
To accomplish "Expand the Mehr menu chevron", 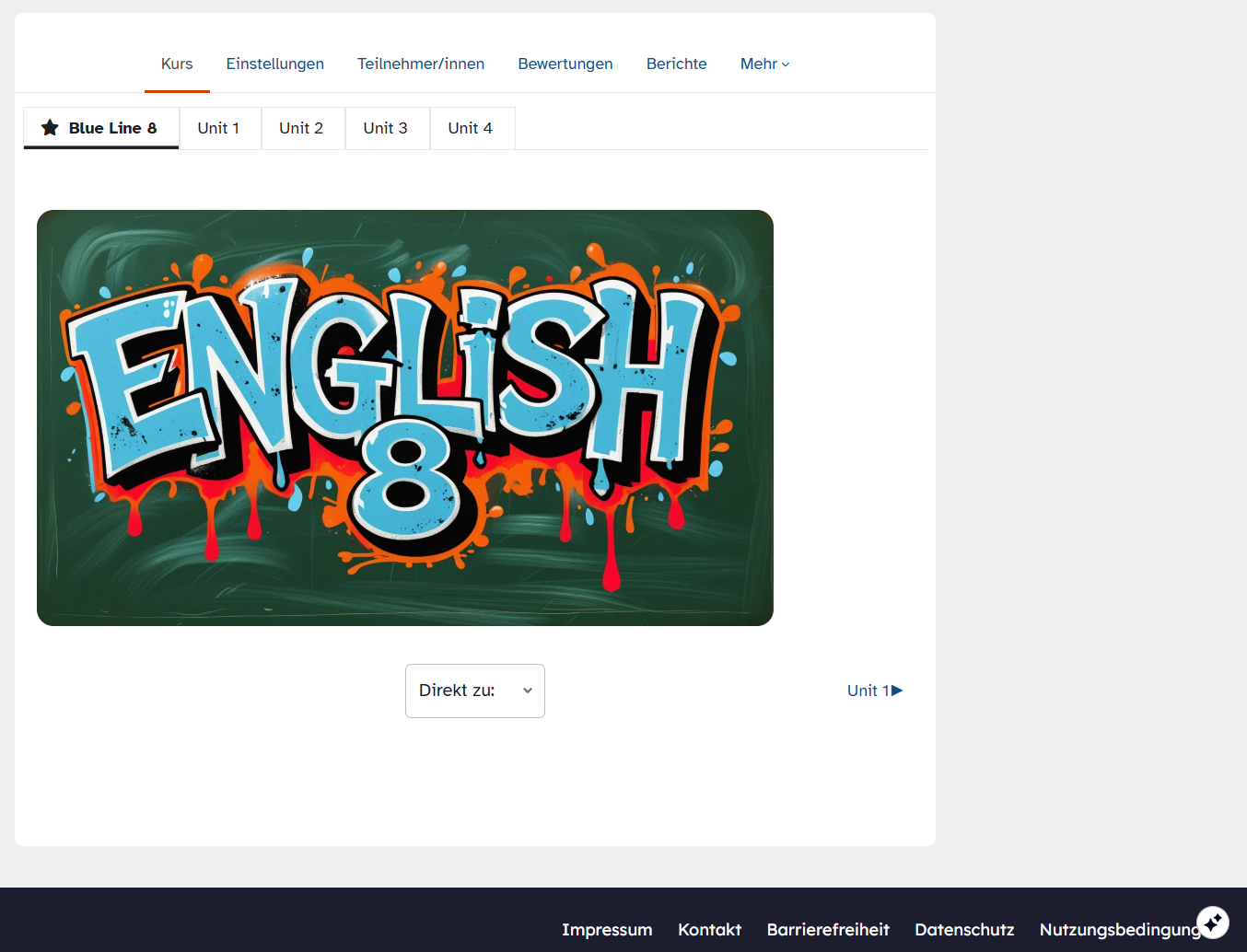I will tap(786, 64).
